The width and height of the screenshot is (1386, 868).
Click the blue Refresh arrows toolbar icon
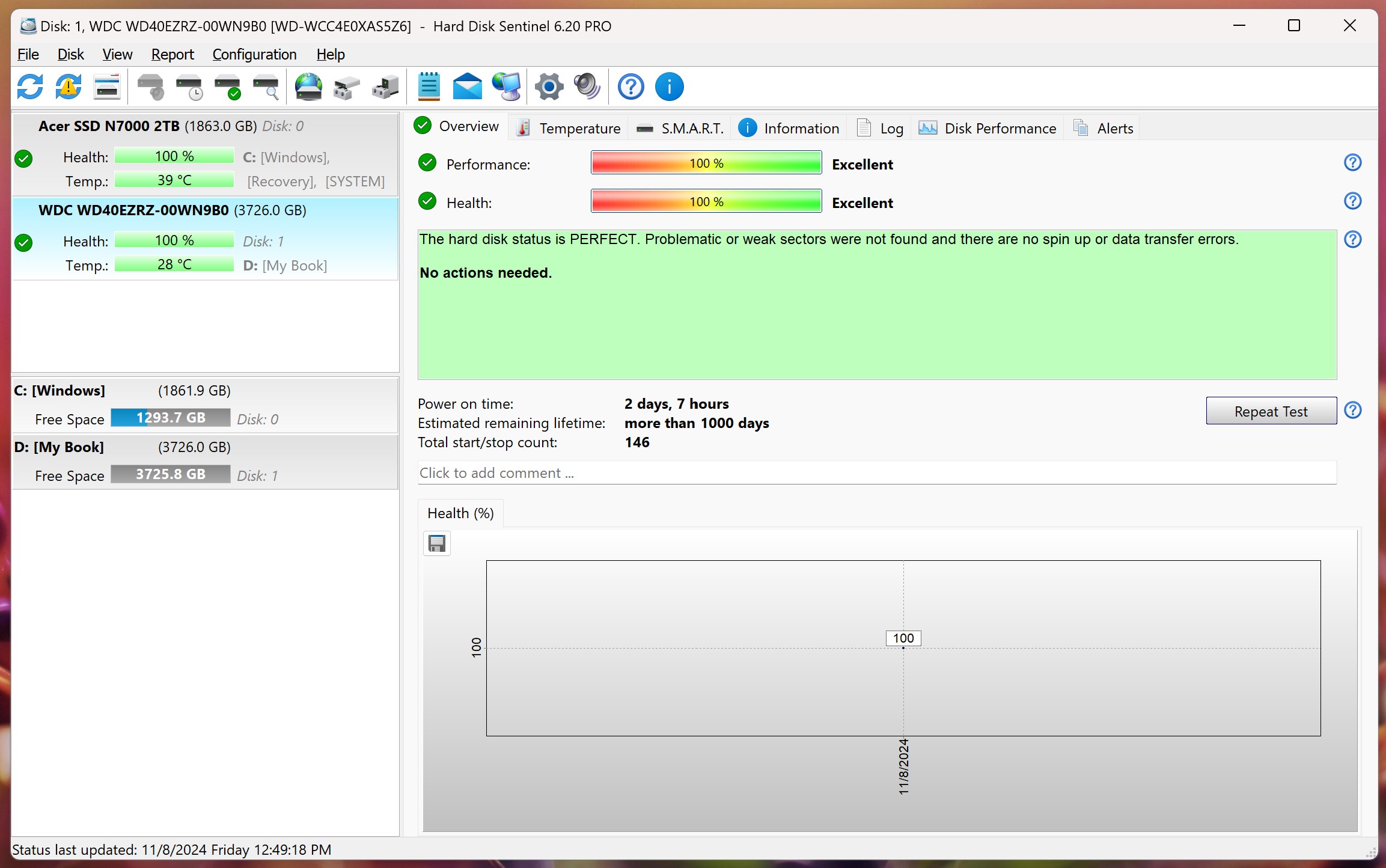pyautogui.click(x=30, y=87)
